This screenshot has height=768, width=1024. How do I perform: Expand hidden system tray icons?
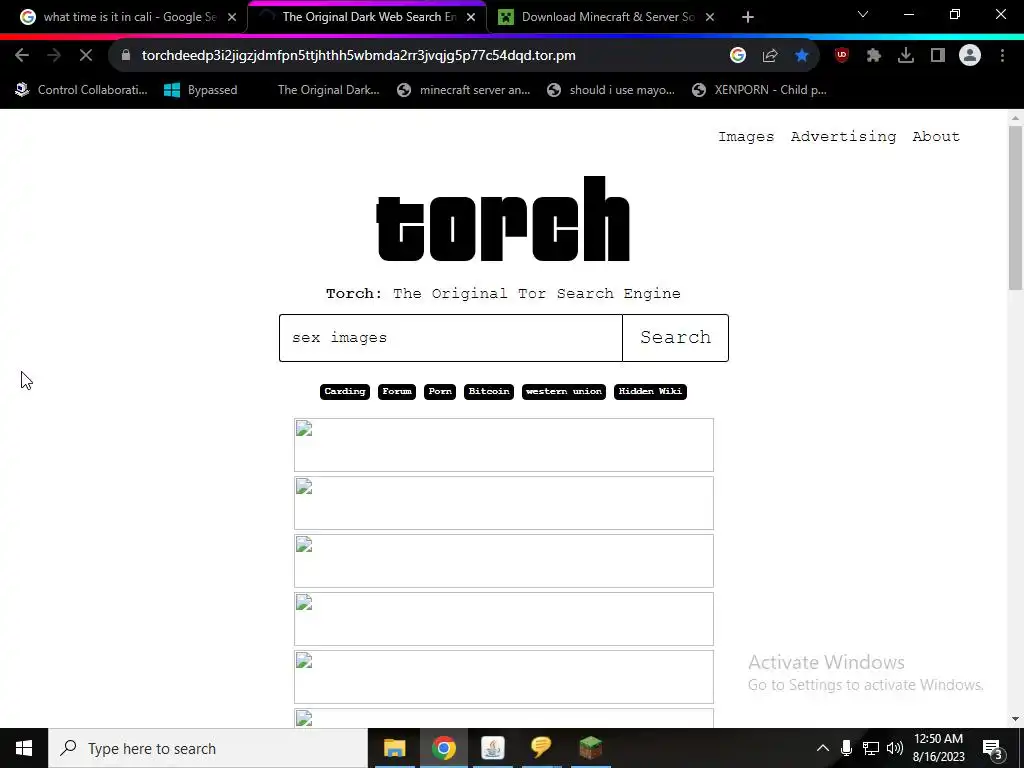coord(823,748)
